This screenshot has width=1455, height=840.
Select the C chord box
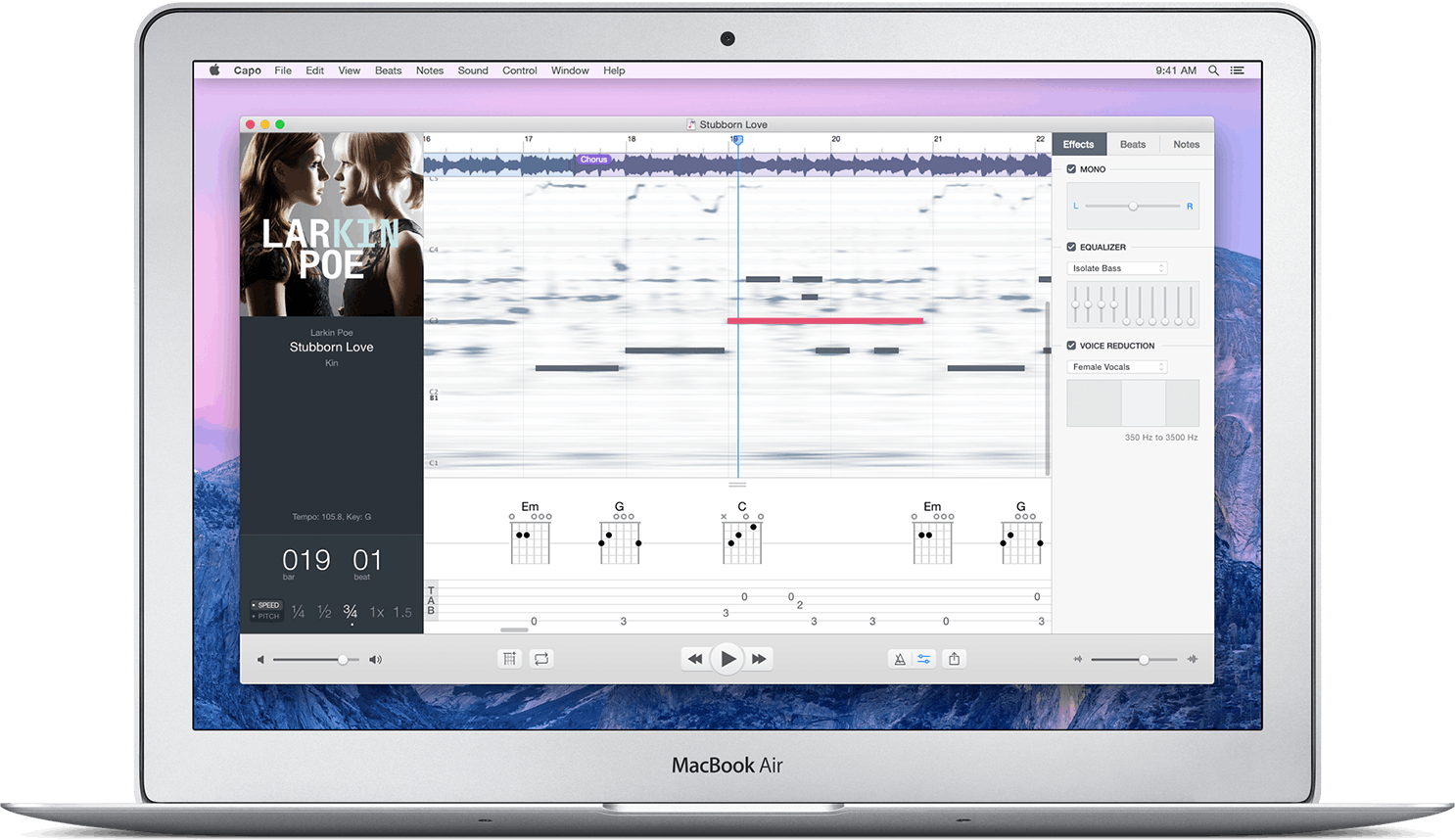(x=742, y=534)
